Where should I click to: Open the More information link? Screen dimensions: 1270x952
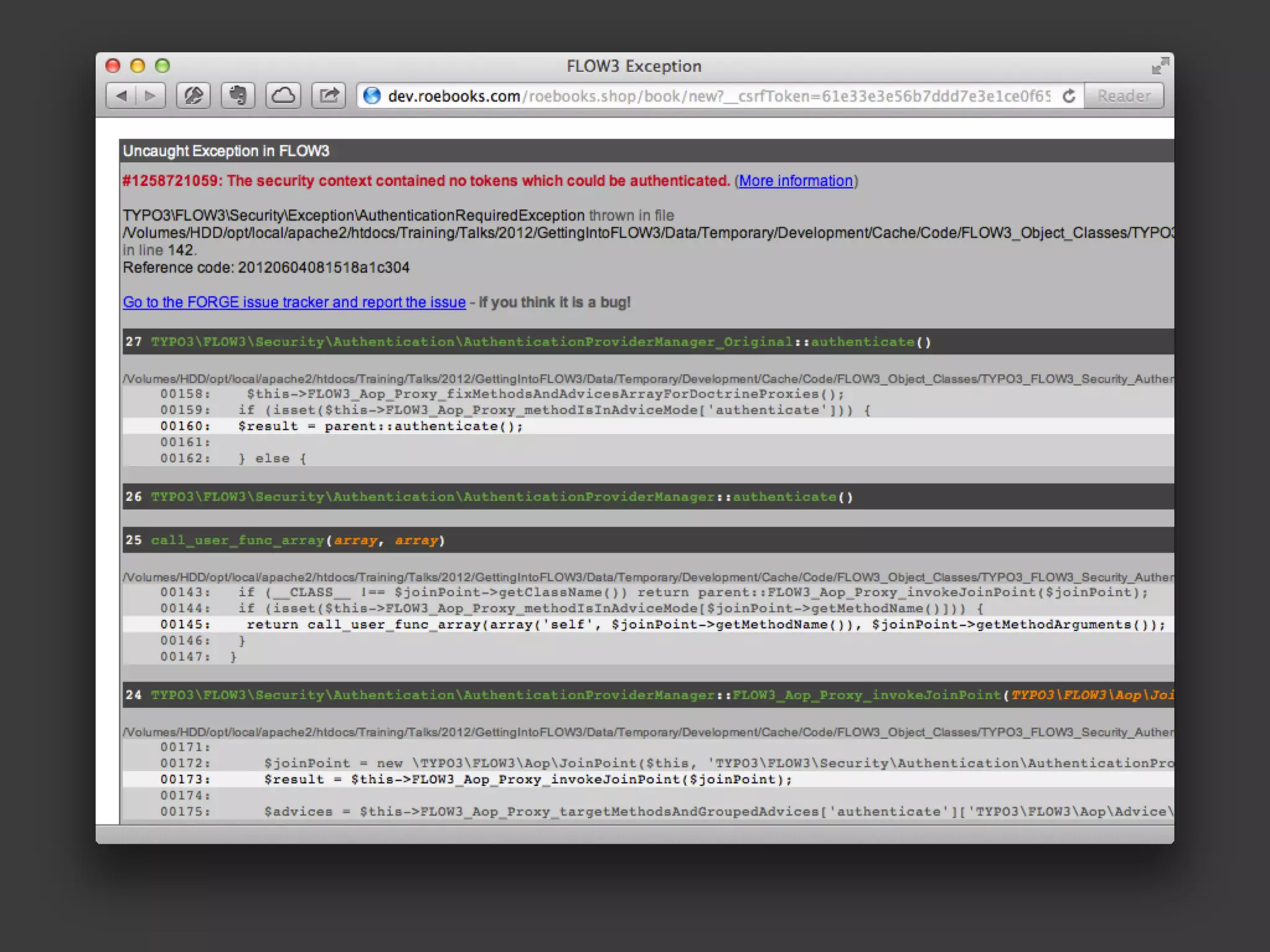click(796, 181)
